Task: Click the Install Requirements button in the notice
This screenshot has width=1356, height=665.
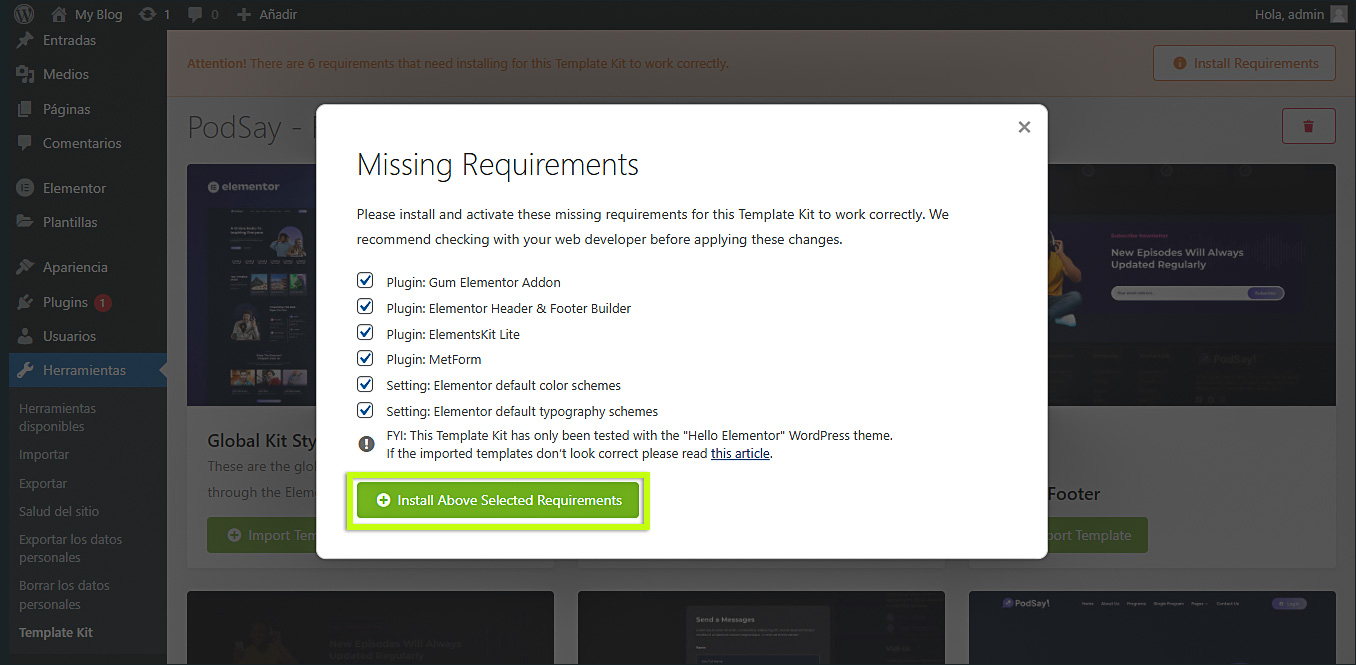Action: (1244, 63)
